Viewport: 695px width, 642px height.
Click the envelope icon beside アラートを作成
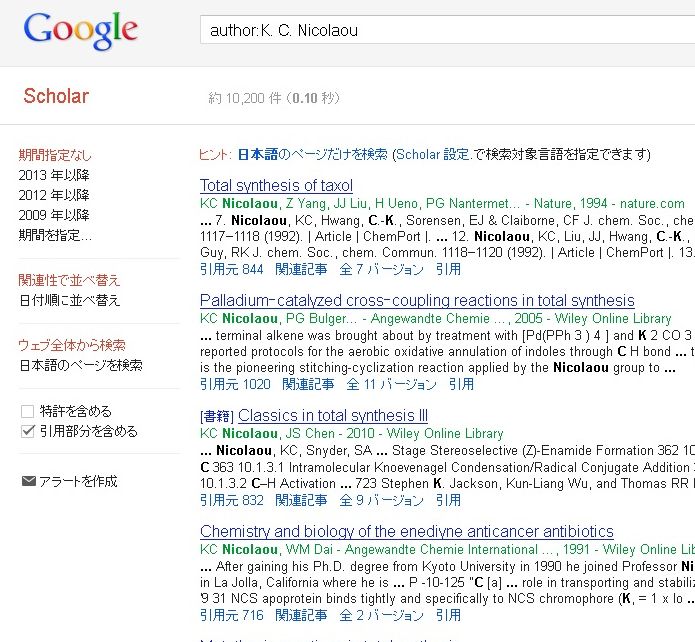(x=28, y=481)
